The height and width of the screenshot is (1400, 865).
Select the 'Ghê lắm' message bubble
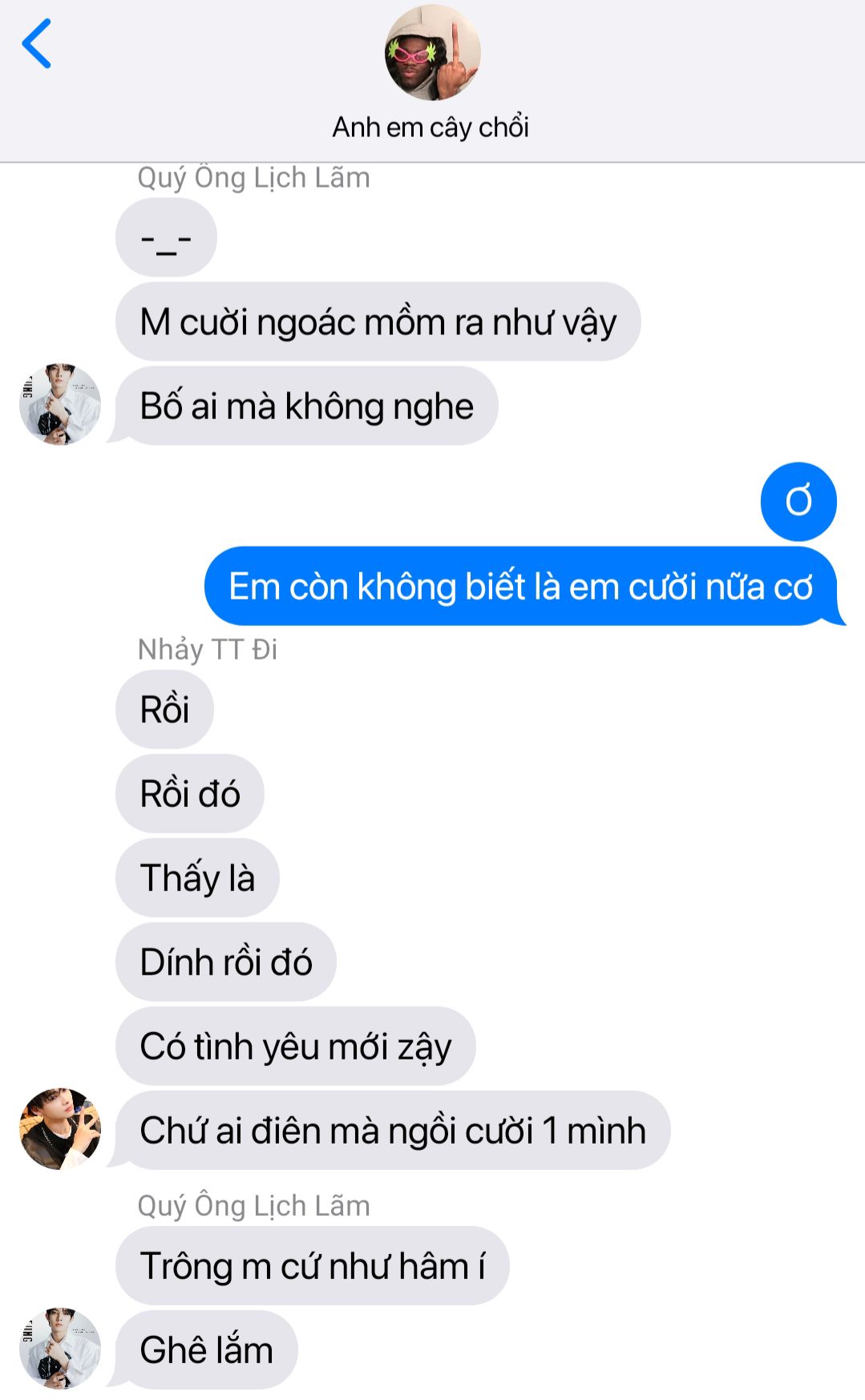(x=205, y=1350)
